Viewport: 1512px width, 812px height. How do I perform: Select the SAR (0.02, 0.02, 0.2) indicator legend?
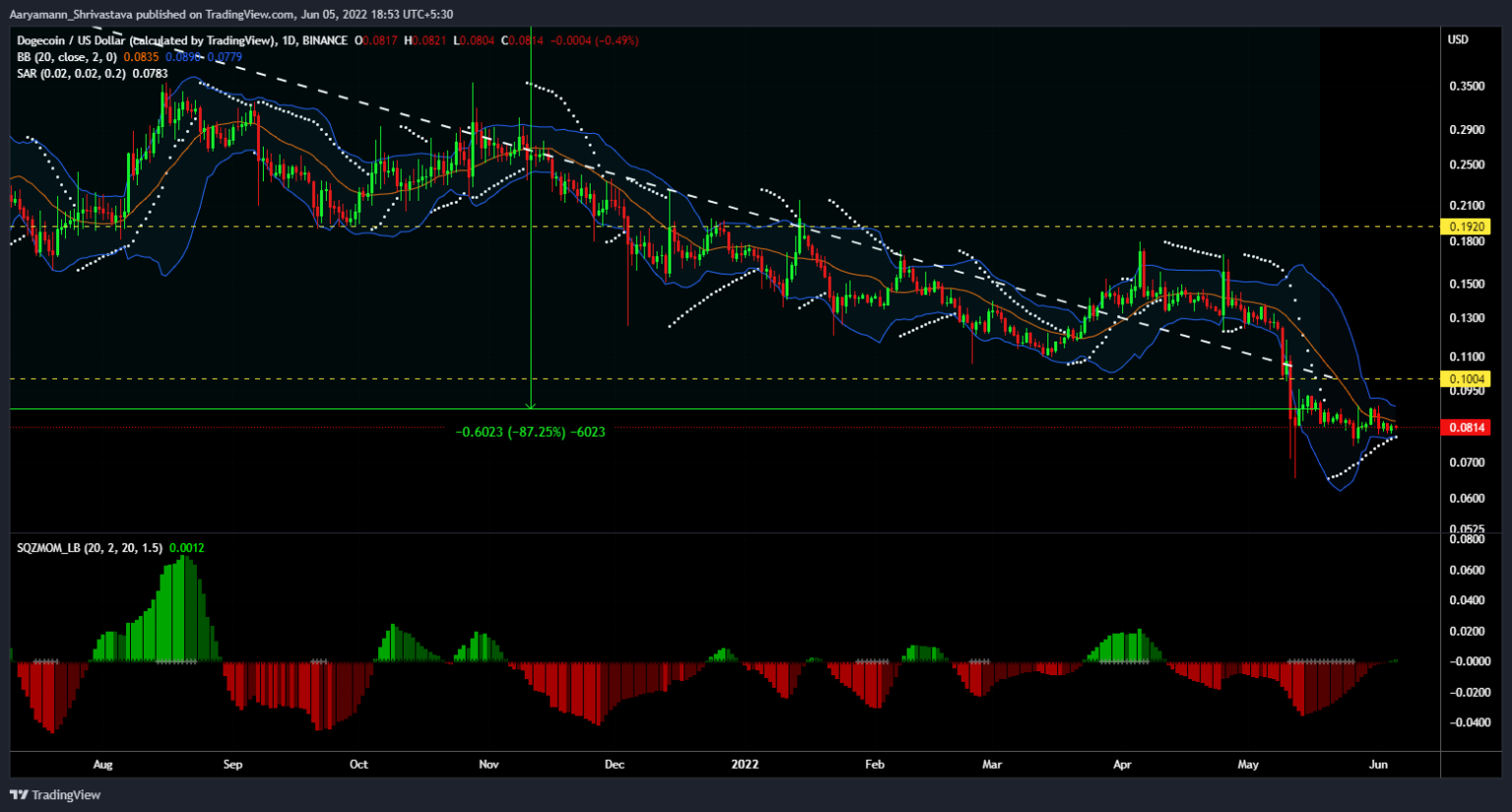coord(71,73)
